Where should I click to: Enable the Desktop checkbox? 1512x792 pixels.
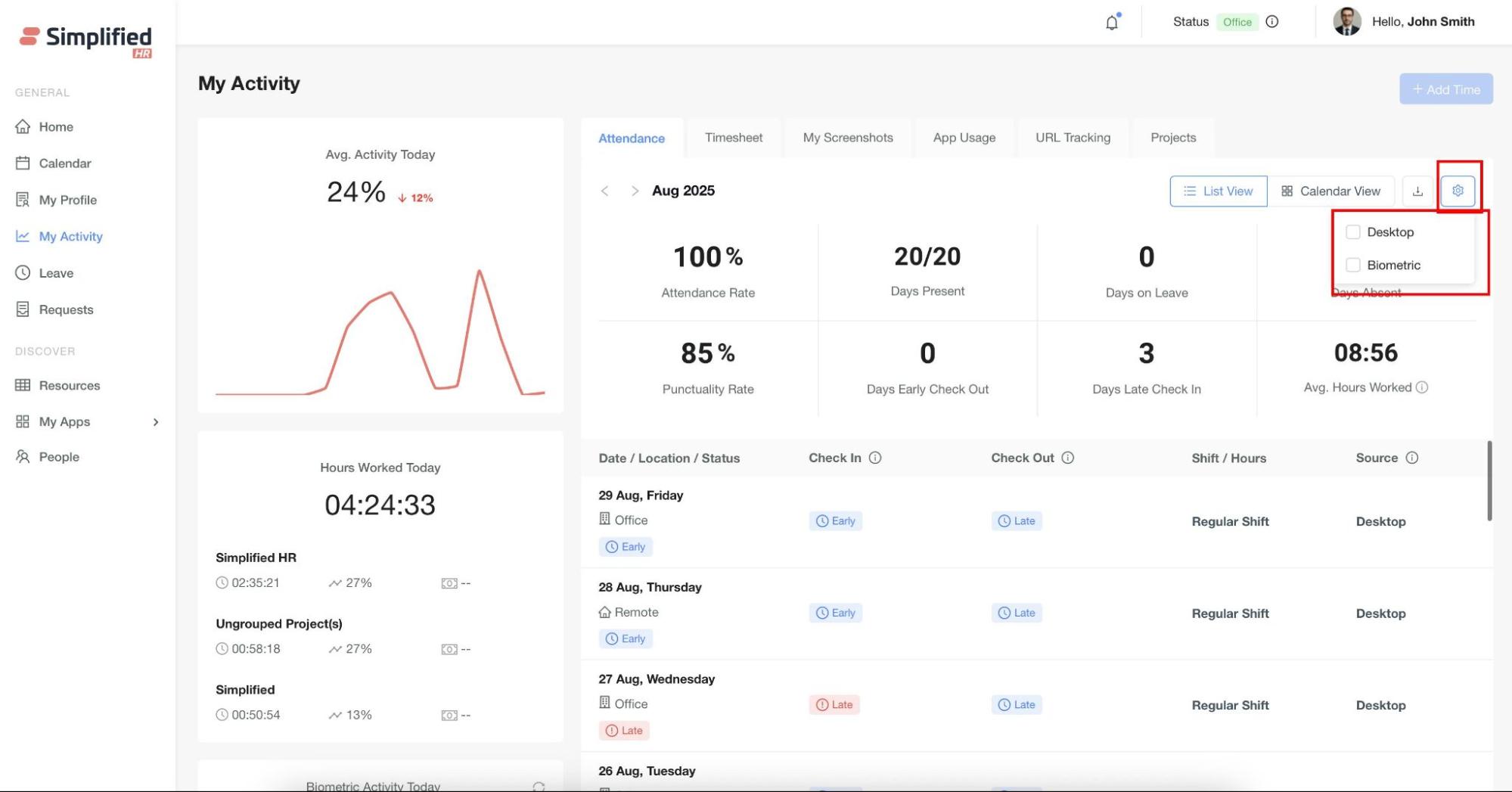click(x=1353, y=232)
